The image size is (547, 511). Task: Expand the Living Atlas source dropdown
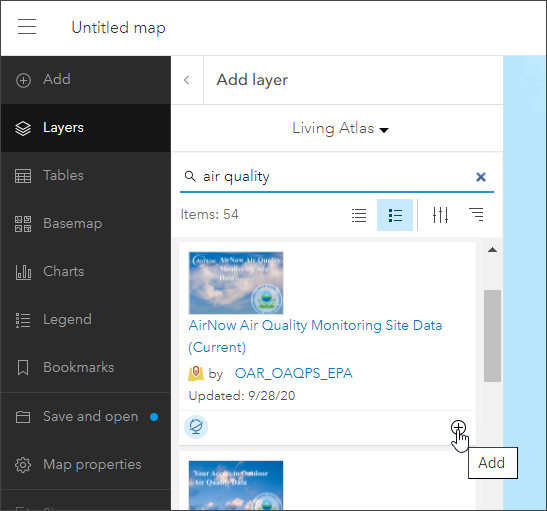pyautogui.click(x=340, y=128)
